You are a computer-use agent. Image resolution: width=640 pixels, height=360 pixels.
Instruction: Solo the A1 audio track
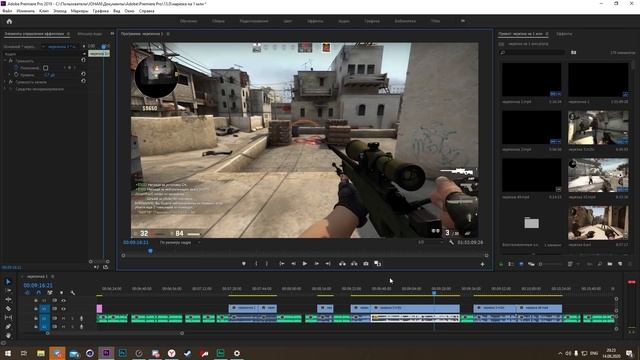click(x=72, y=318)
